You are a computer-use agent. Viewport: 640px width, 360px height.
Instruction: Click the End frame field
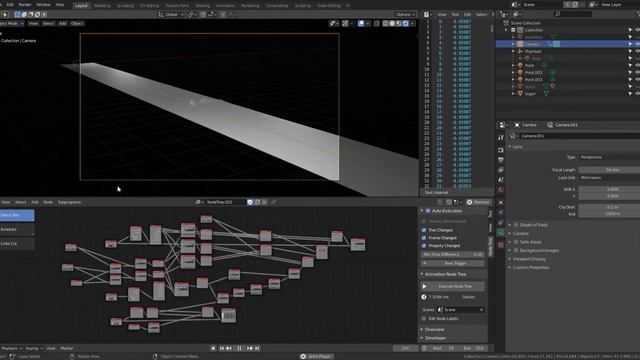click(x=473, y=348)
